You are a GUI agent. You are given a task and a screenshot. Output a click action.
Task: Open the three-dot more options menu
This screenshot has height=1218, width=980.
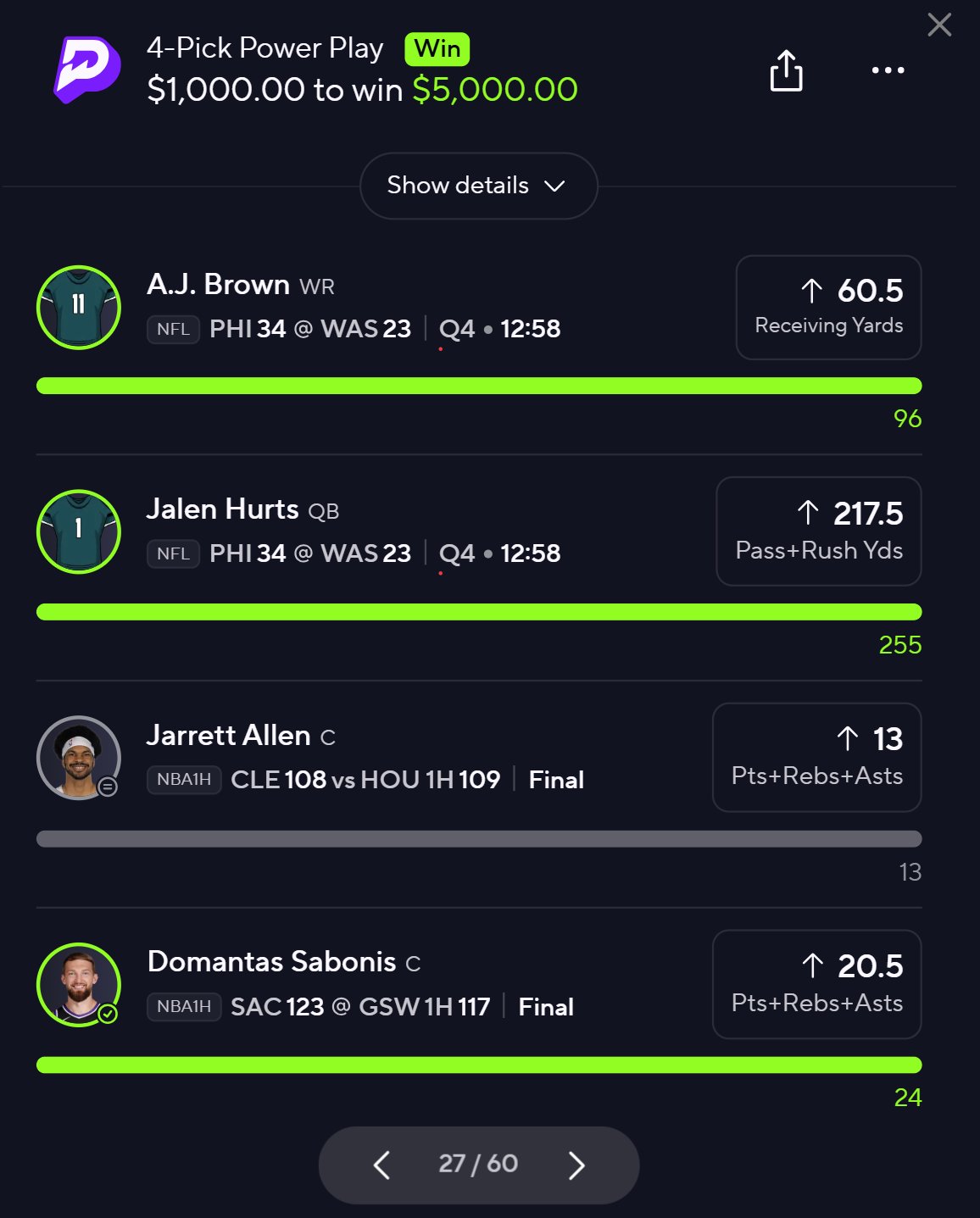click(x=888, y=70)
